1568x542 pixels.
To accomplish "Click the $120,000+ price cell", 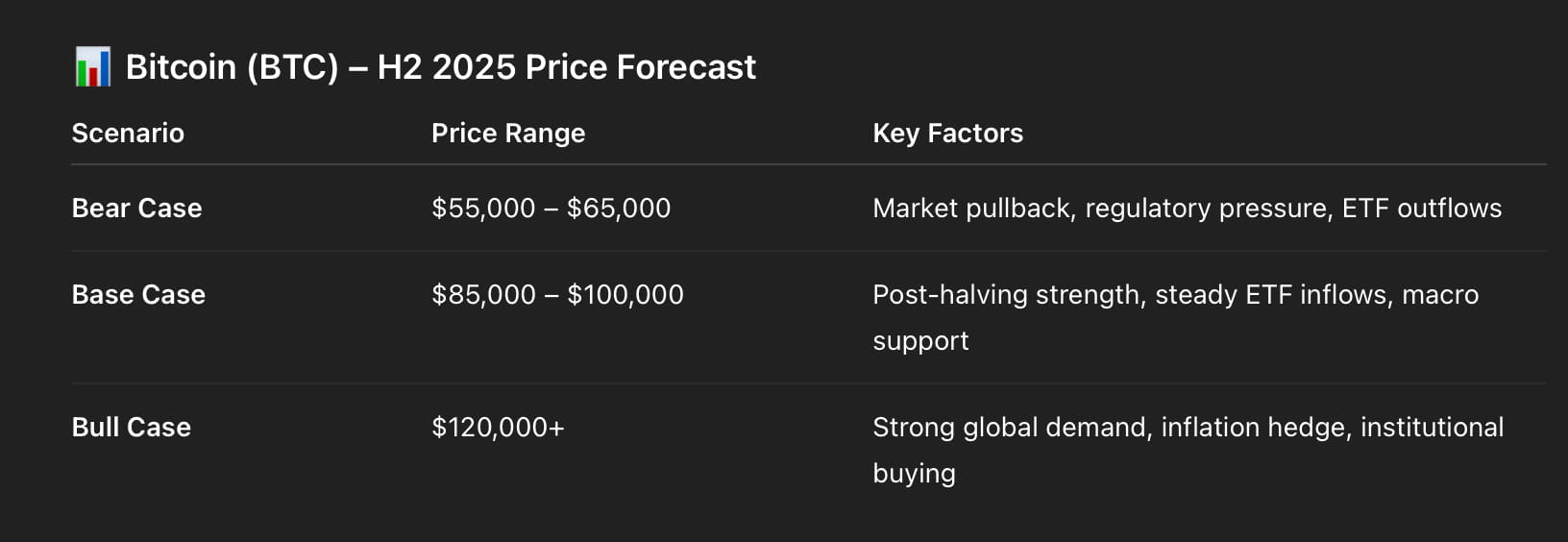I will [498, 428].
